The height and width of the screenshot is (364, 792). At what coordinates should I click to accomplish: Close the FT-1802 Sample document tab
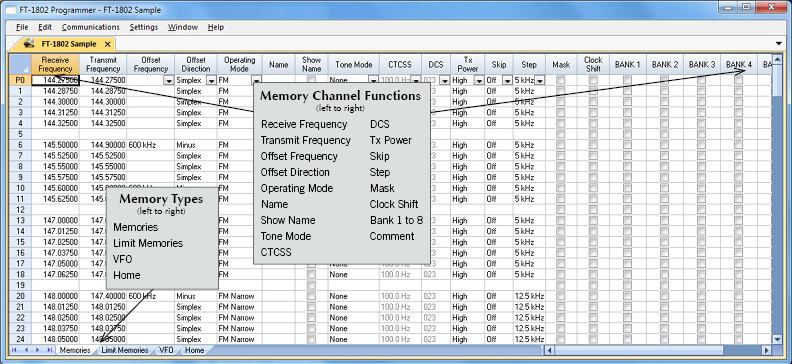pyautogui.click(x=107, y=44)
